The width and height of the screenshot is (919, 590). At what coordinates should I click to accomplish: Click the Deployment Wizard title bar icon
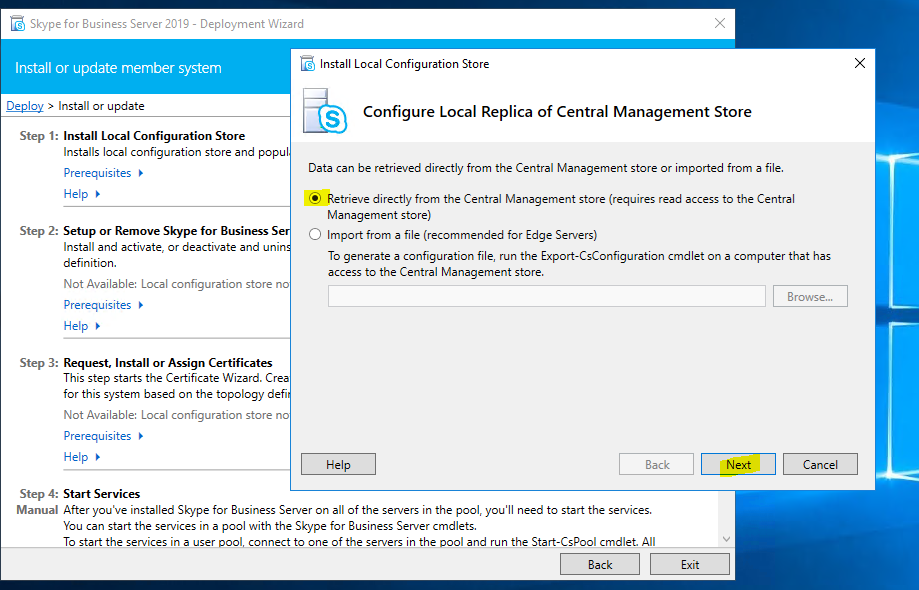17,24
